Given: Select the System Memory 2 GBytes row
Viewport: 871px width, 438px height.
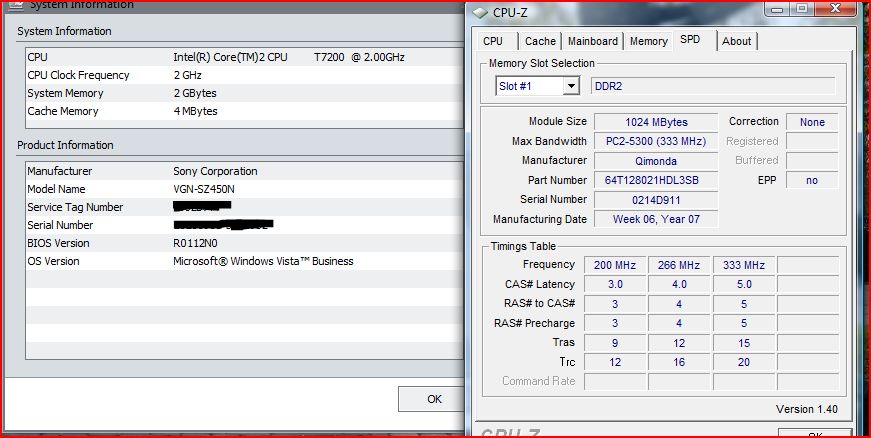Looking at the screenshot, I should click(244, 93).
